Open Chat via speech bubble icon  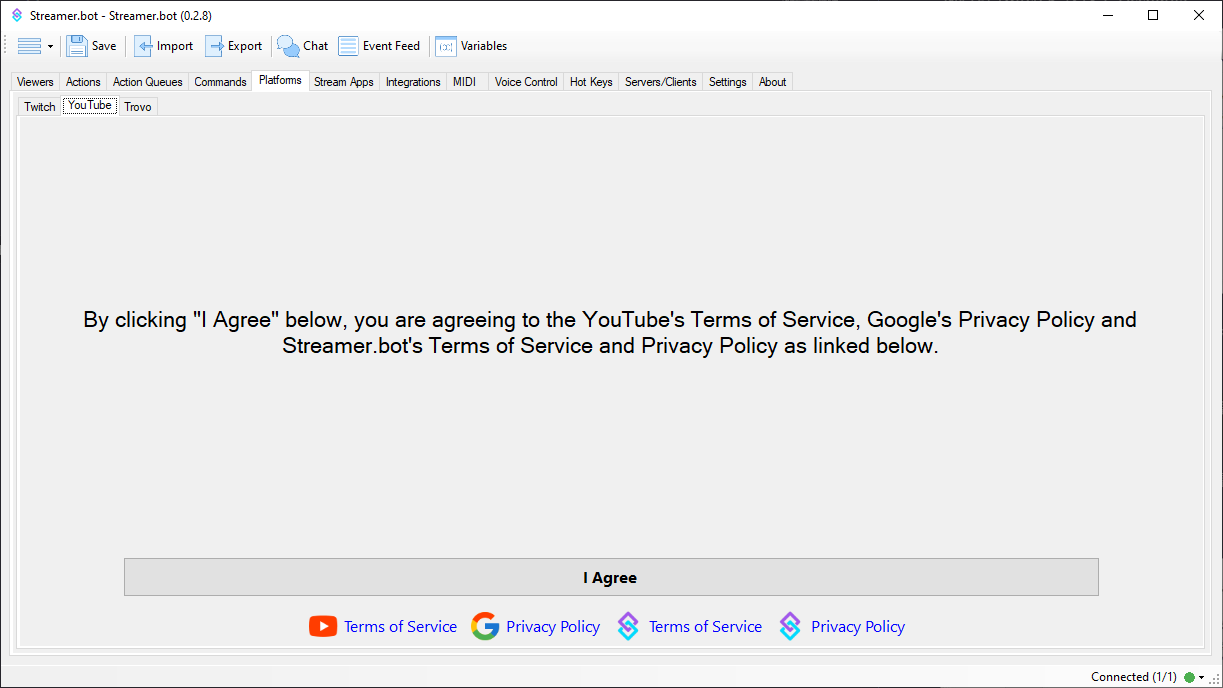[x=288, y=46]
